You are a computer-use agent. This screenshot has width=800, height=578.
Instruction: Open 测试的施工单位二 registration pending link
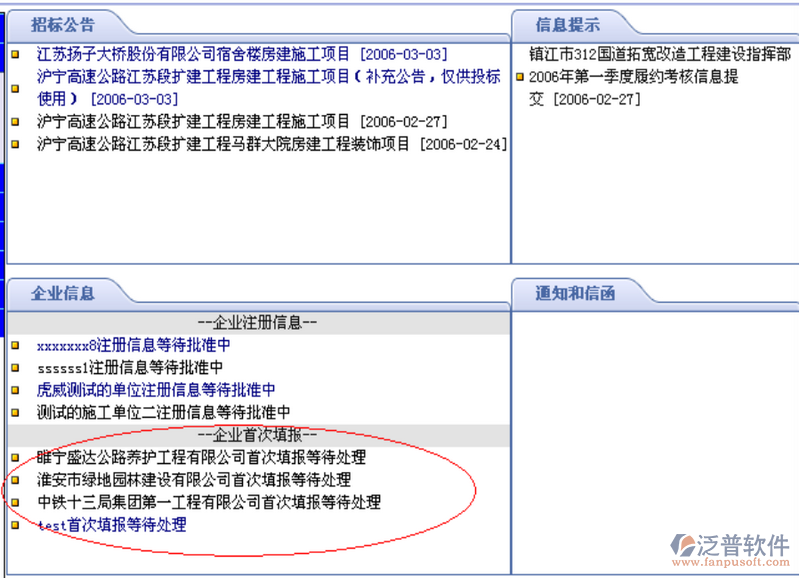click(x=163, y=412)
